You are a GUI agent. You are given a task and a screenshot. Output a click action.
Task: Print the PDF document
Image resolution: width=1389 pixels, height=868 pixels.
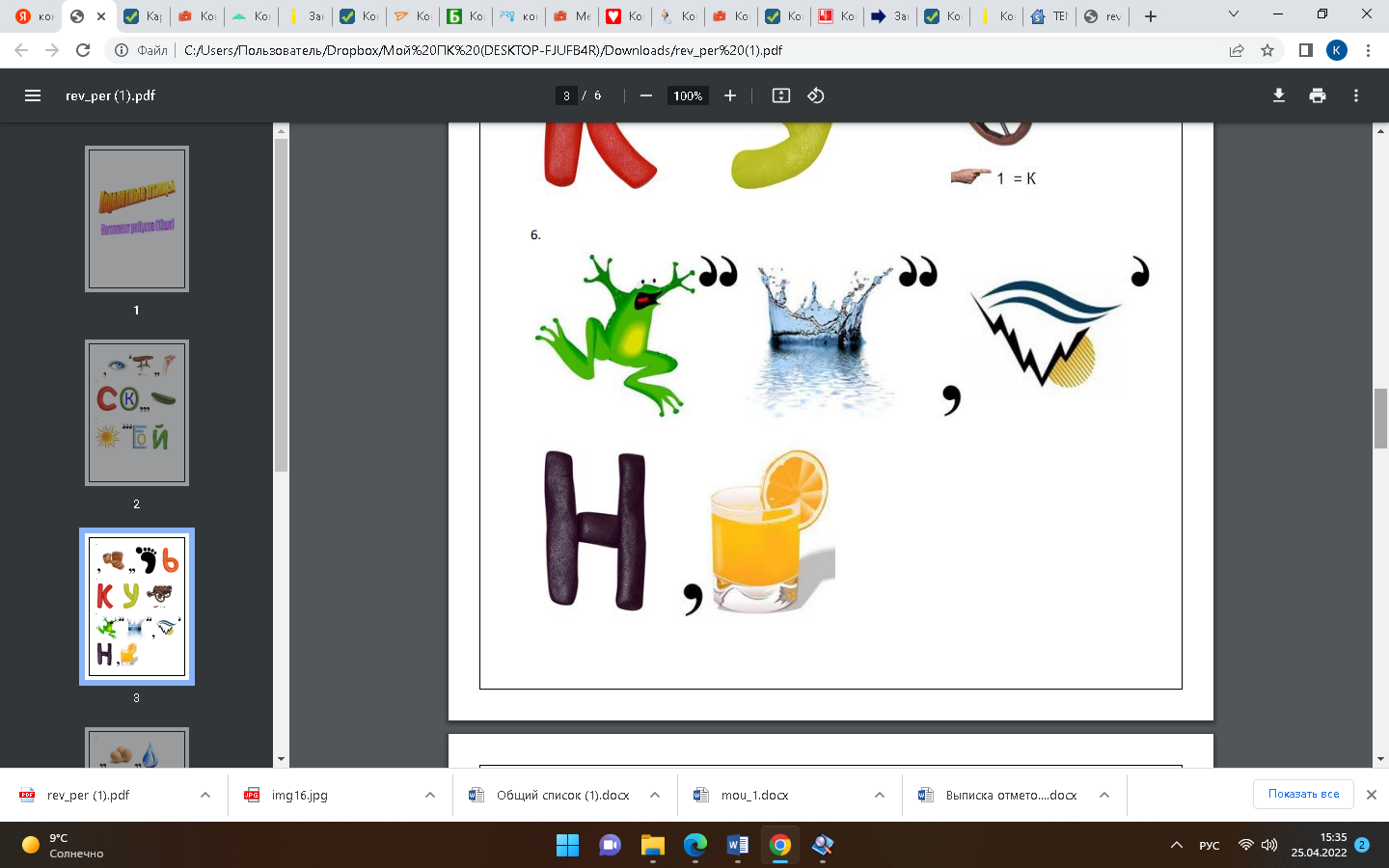point(1318,95)
